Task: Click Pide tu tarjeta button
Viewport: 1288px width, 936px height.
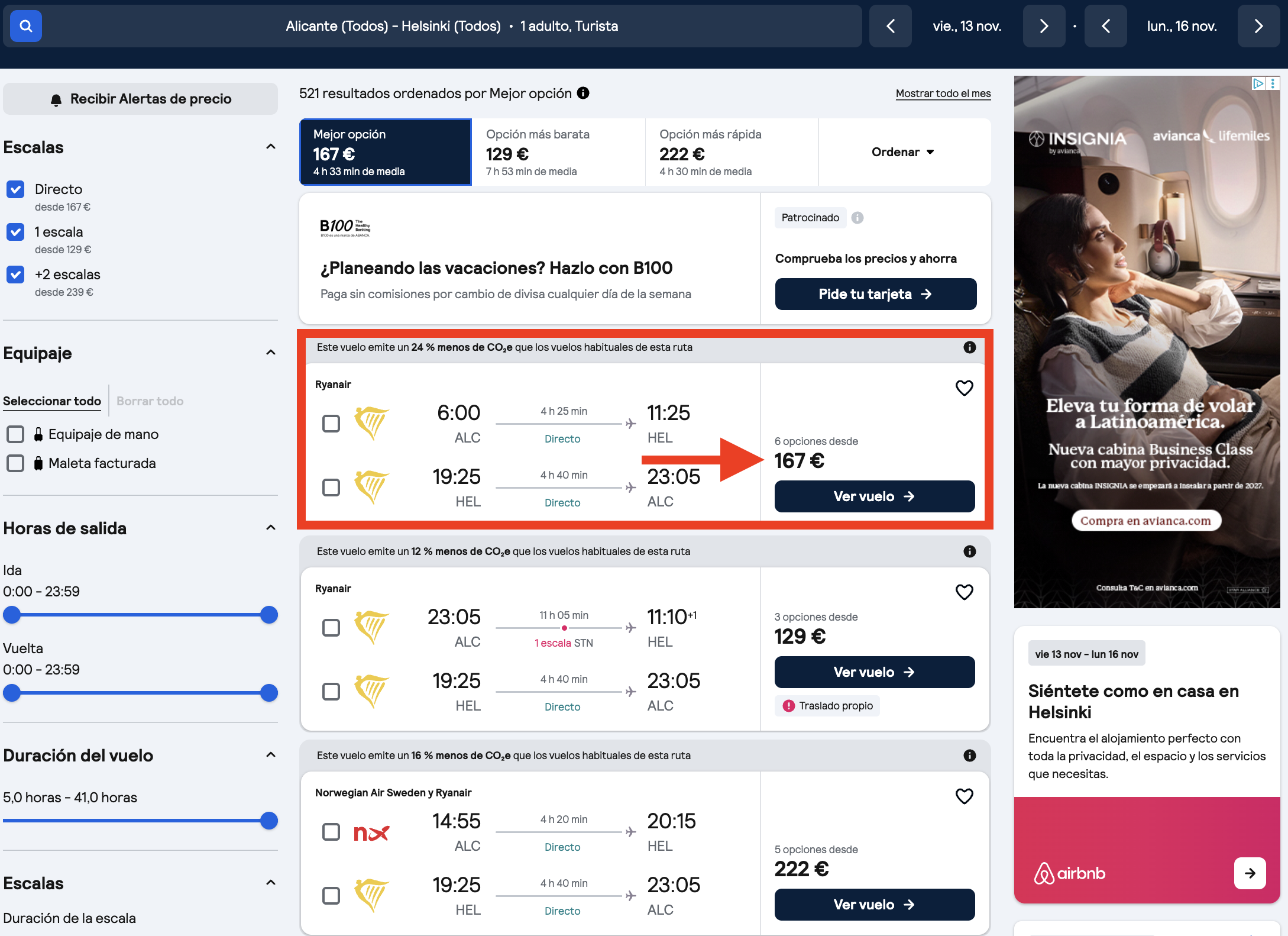Action: point(875,294)
